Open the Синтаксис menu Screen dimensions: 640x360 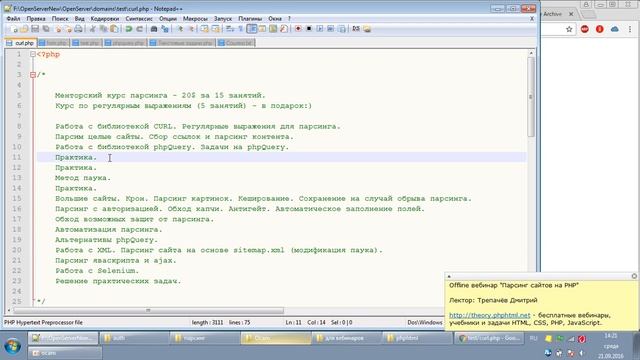[x=139, y=19]
